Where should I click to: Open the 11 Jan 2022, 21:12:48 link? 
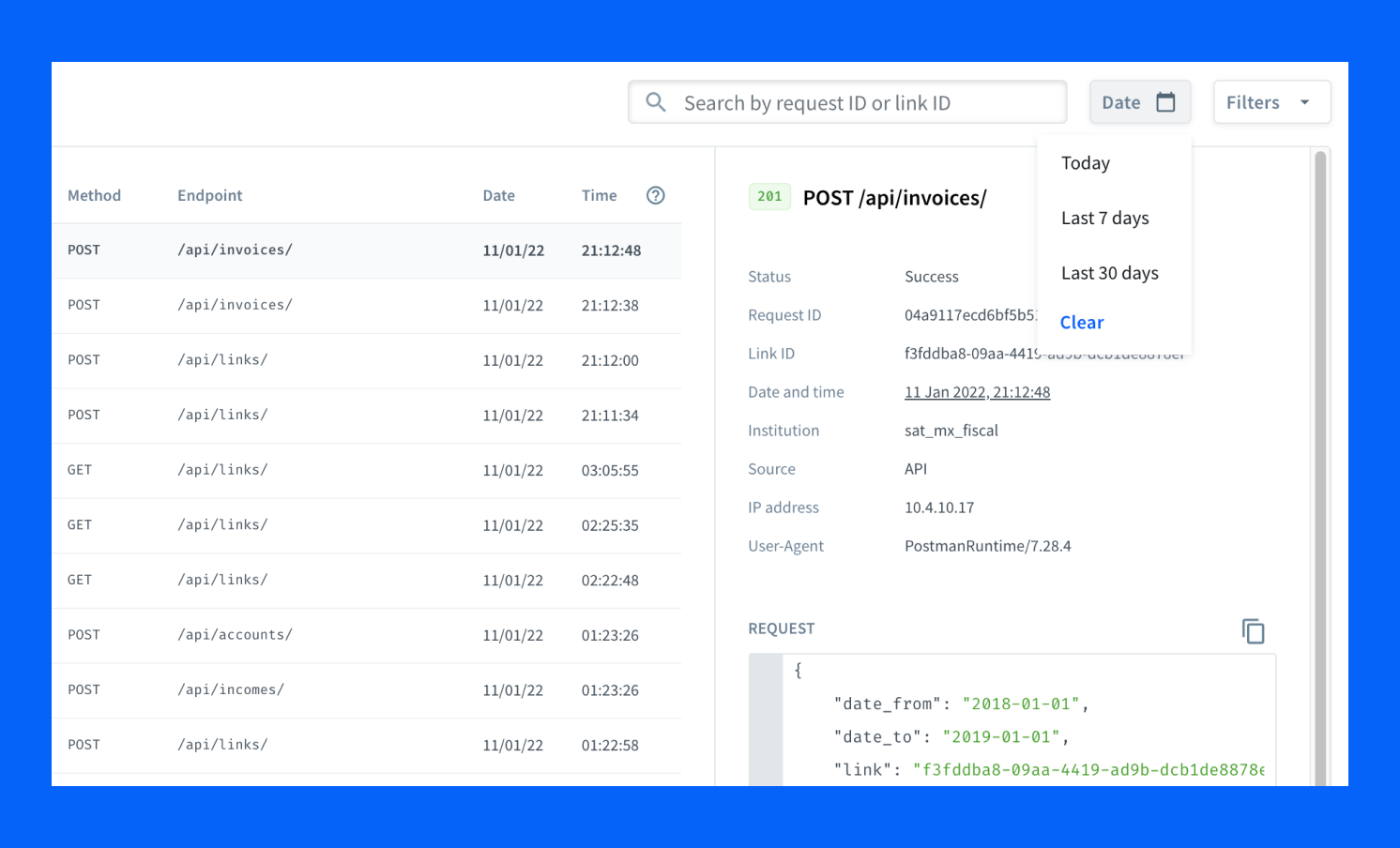tap(977, 392)
